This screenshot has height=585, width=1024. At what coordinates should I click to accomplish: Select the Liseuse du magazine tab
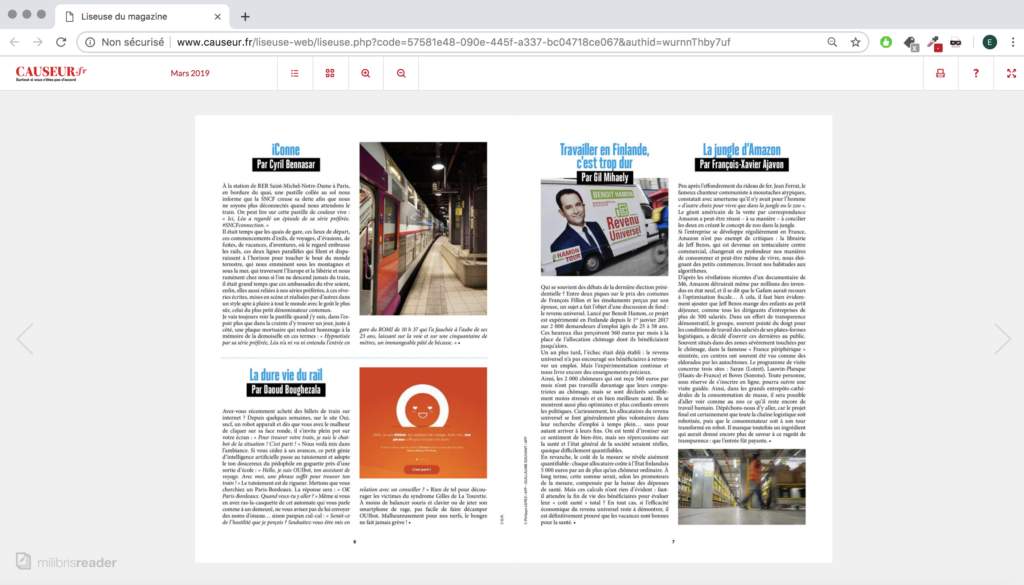142,16
